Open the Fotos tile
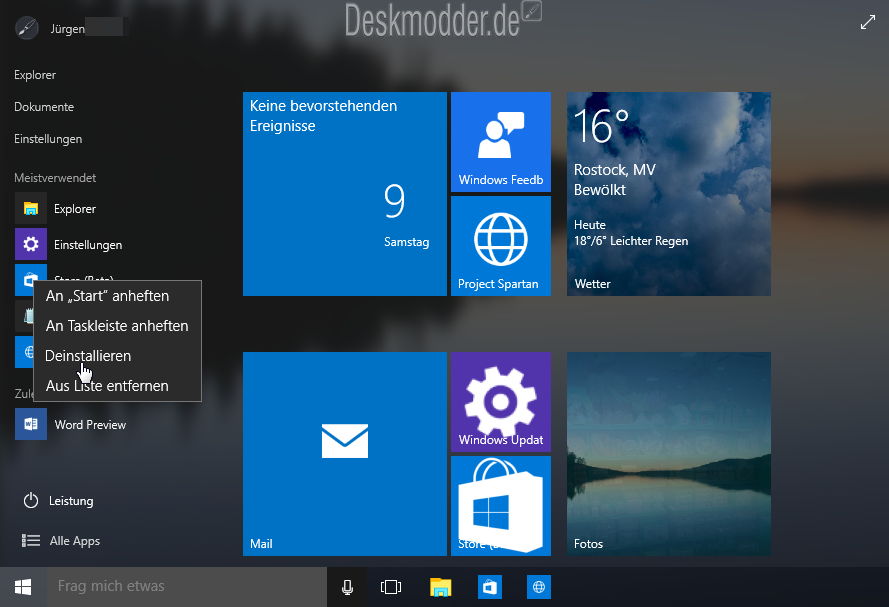Image resolution: width=889 pixels, height=607 pixels. point(668,454)
